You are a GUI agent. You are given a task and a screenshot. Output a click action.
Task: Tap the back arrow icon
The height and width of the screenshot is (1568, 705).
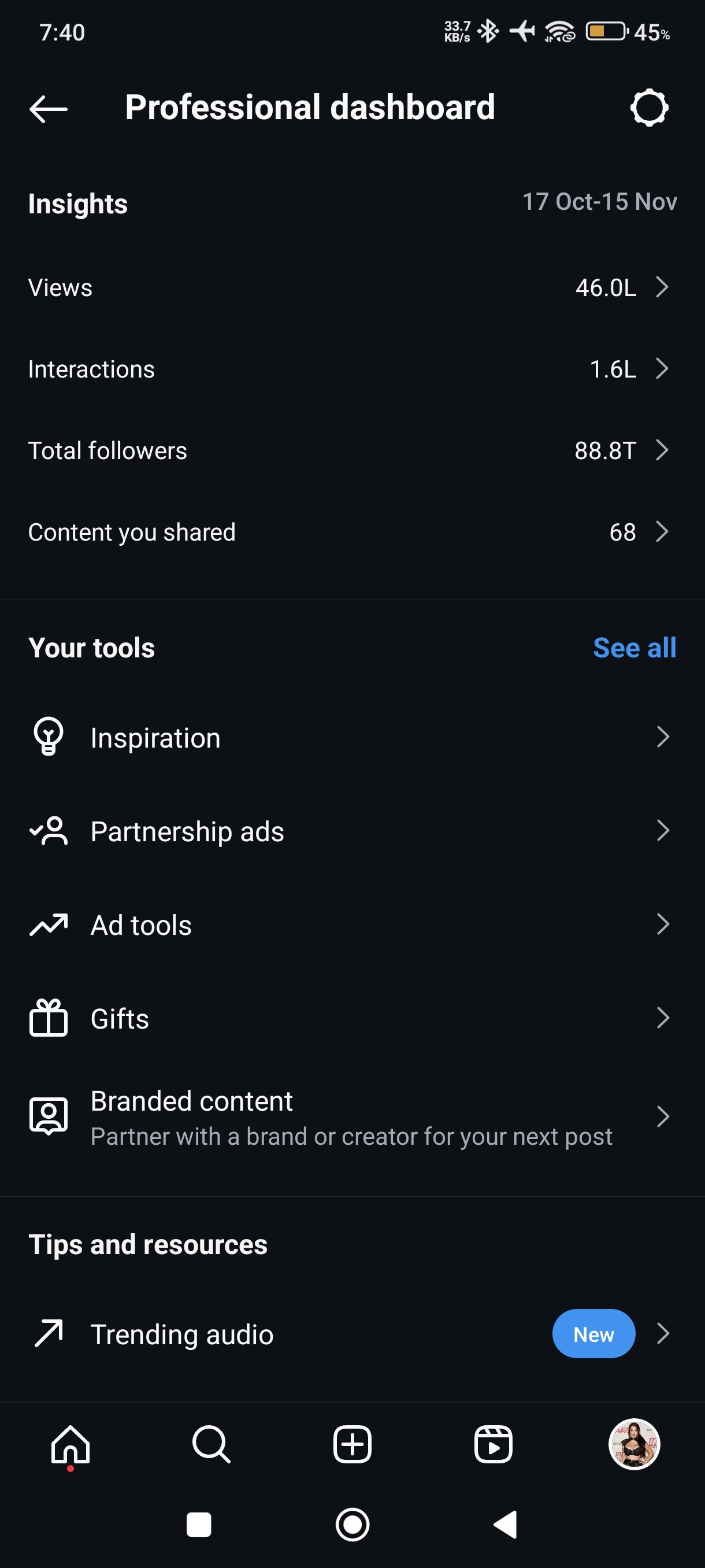pos(48,109)
